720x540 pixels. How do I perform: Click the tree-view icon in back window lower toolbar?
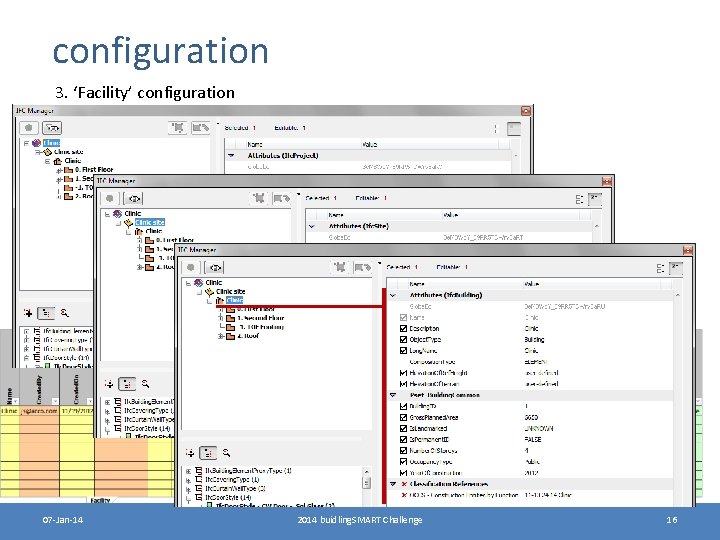coord(46,313)
